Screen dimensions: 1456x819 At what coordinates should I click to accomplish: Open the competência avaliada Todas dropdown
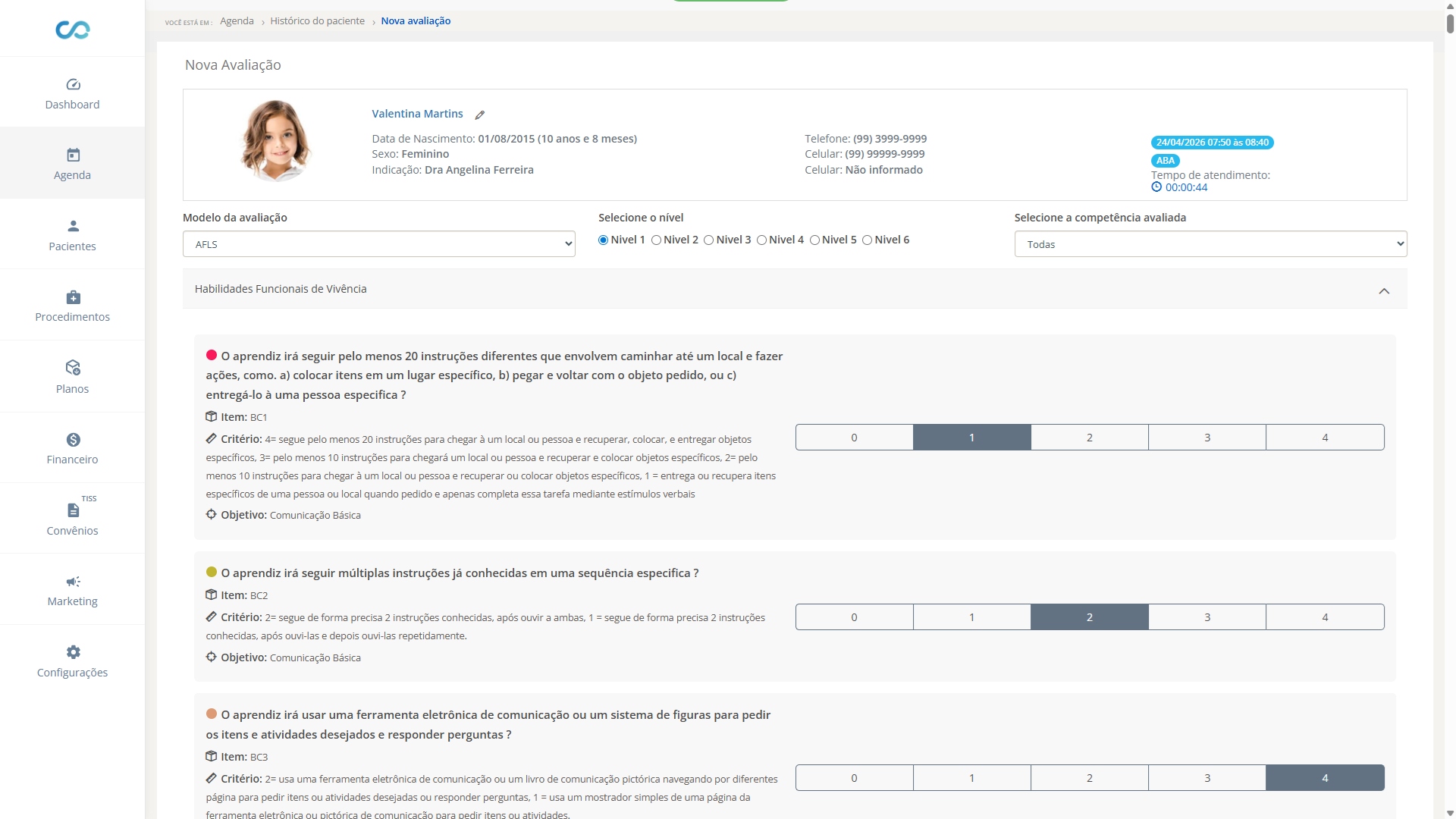1210,244
